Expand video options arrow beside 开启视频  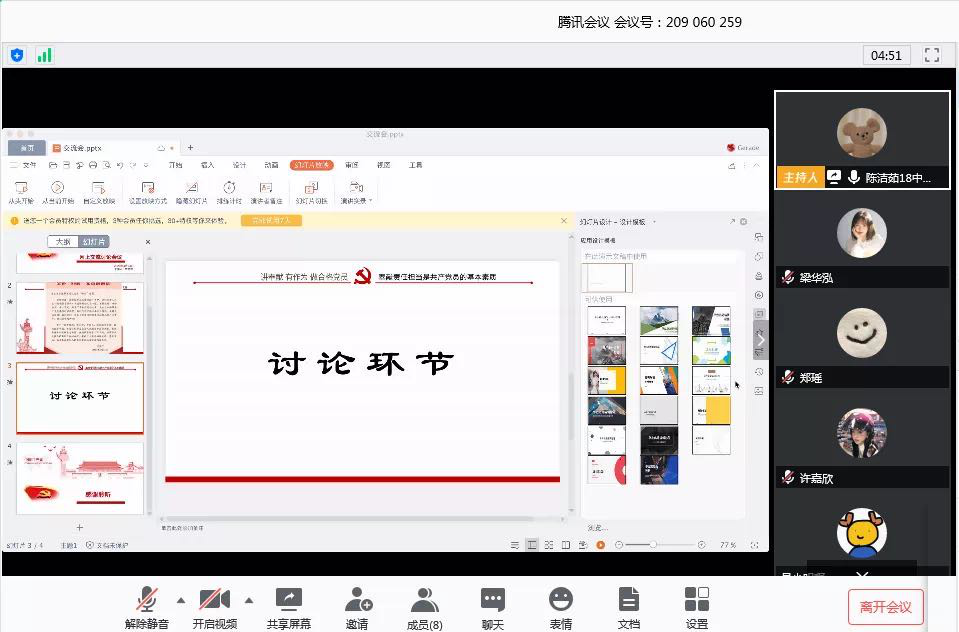pyautogui.click(x=249, y=600)
